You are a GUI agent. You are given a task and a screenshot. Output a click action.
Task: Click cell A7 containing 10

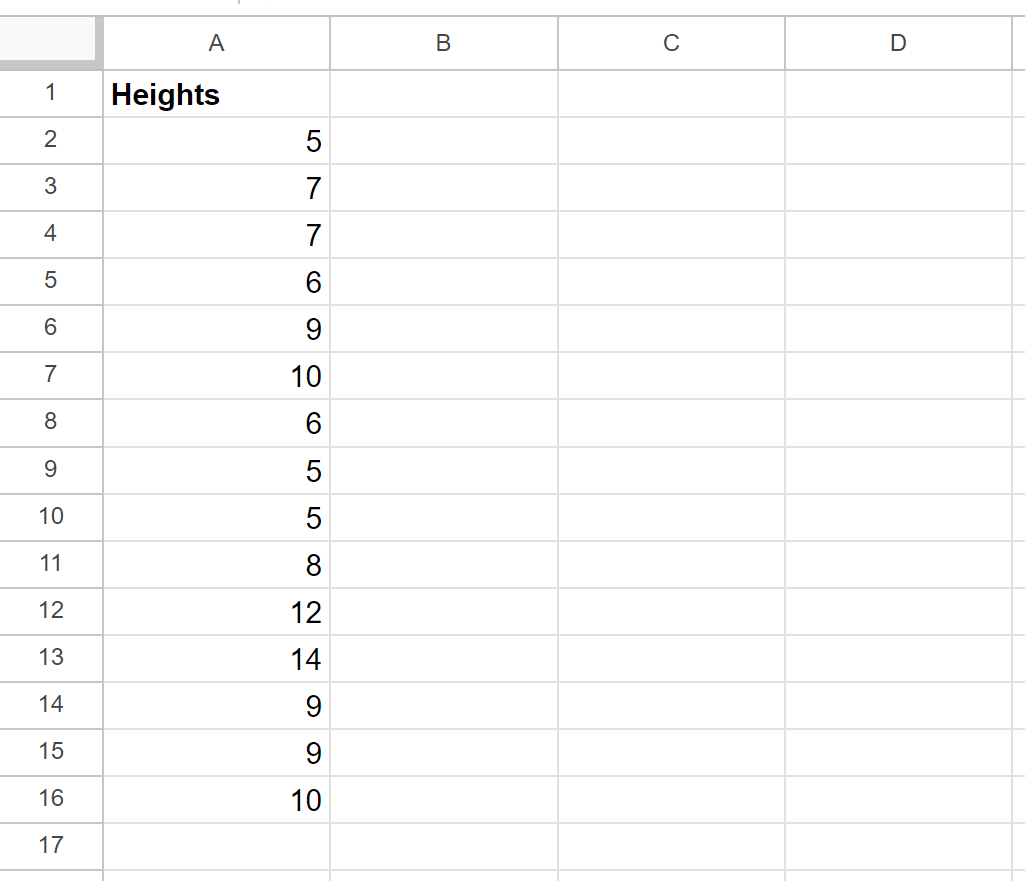pos(217,376)
